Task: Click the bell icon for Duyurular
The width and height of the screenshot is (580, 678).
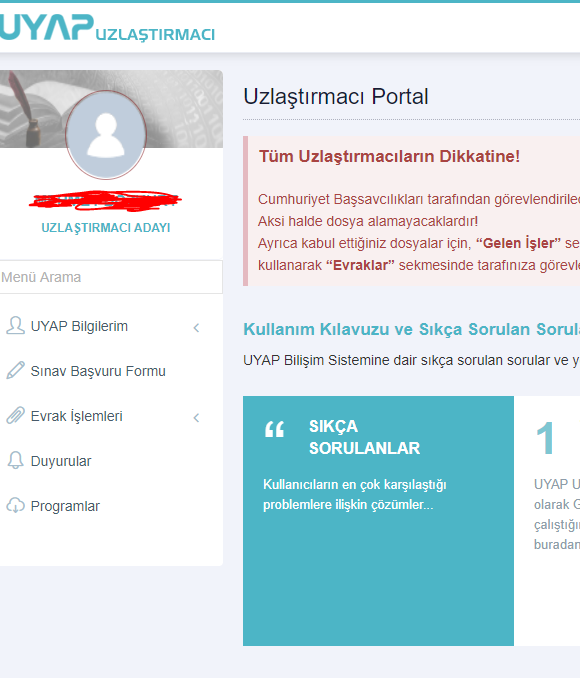Action: [x=15, y=461]
